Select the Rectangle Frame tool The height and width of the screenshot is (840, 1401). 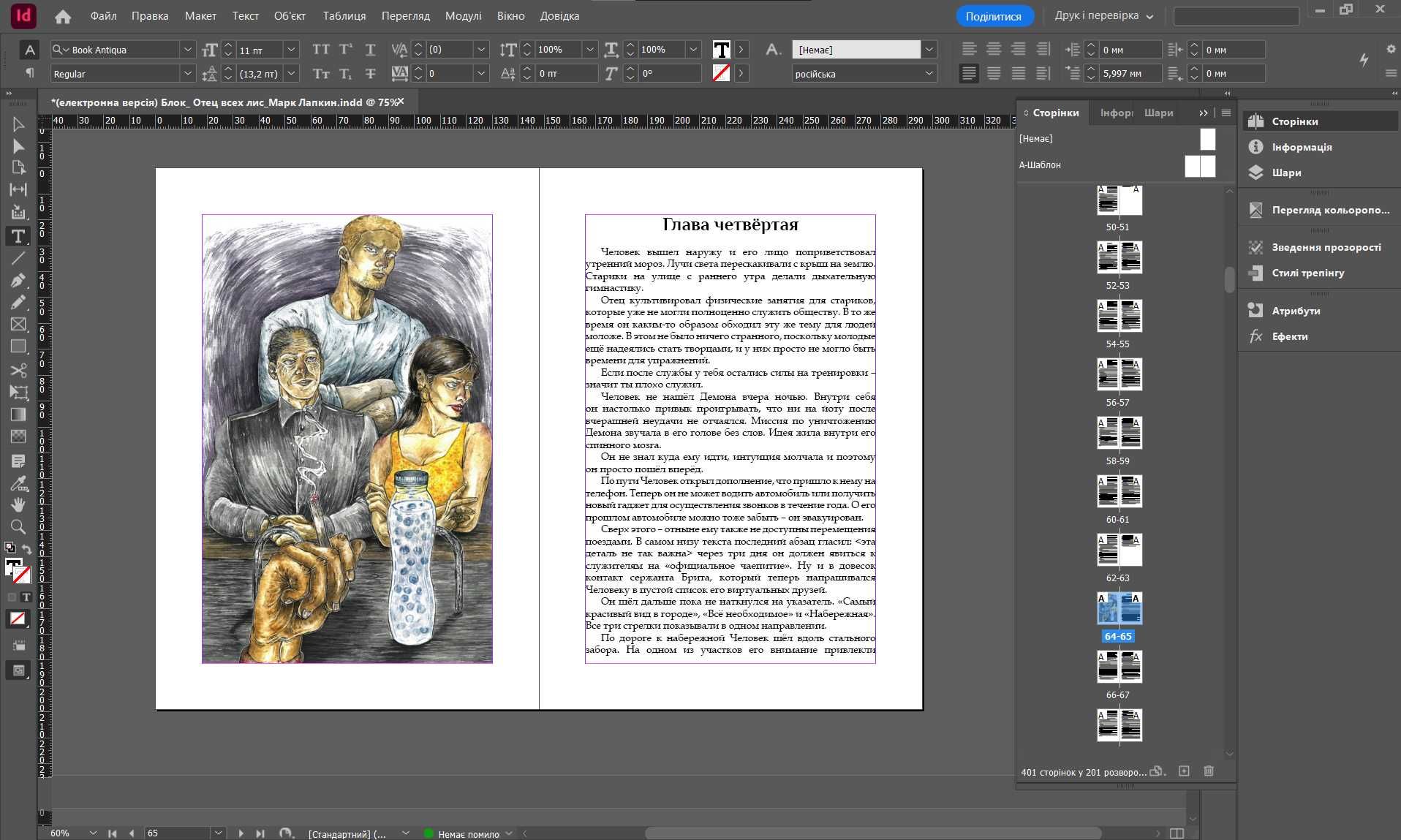tap(18, 324)
